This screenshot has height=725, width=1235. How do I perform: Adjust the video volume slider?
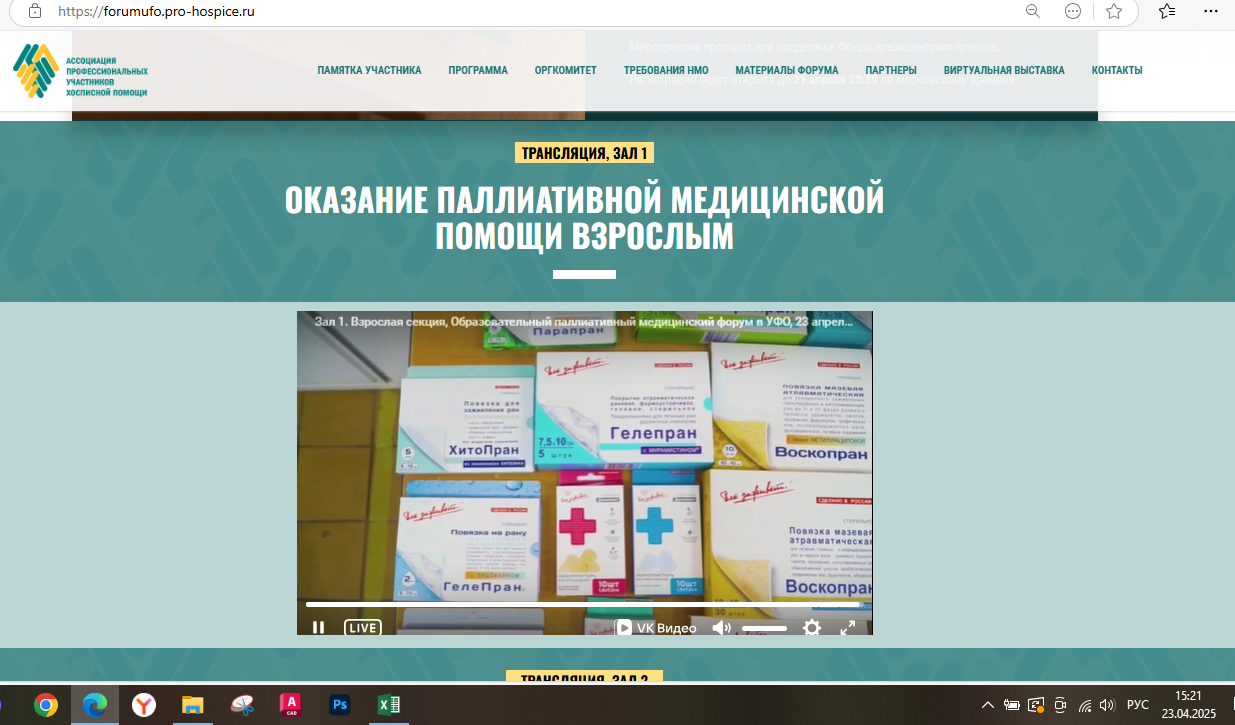[764, 628]
